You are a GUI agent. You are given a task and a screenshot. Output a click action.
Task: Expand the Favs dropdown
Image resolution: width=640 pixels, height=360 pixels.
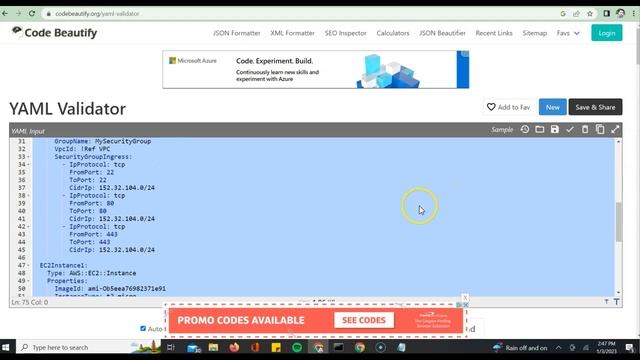click(568, 33)
